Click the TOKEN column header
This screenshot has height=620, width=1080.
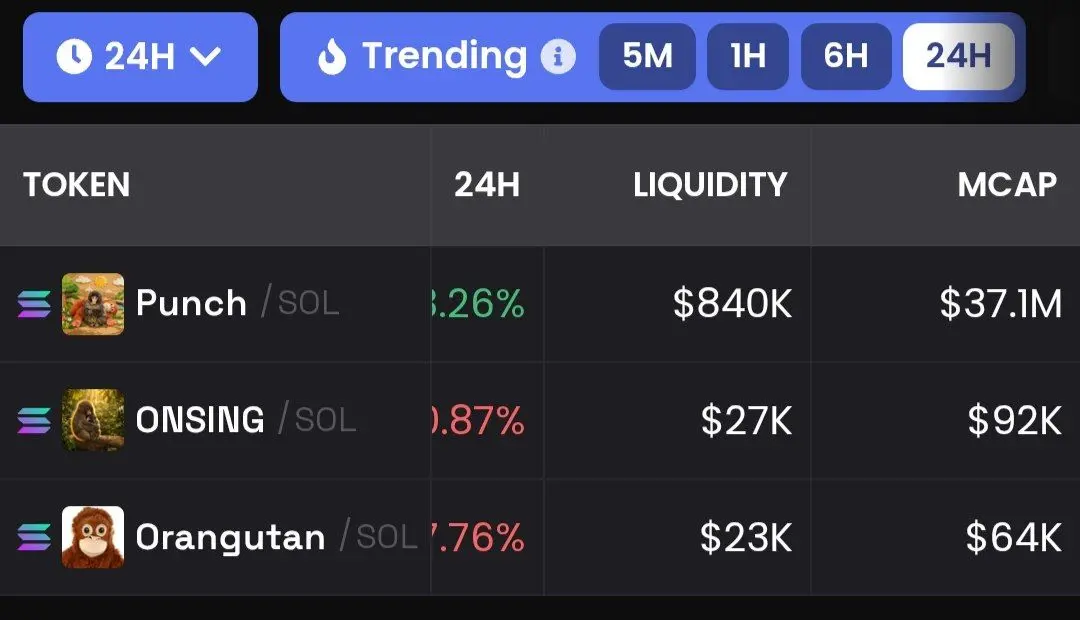pyautogui.click(x=76, y=185)
